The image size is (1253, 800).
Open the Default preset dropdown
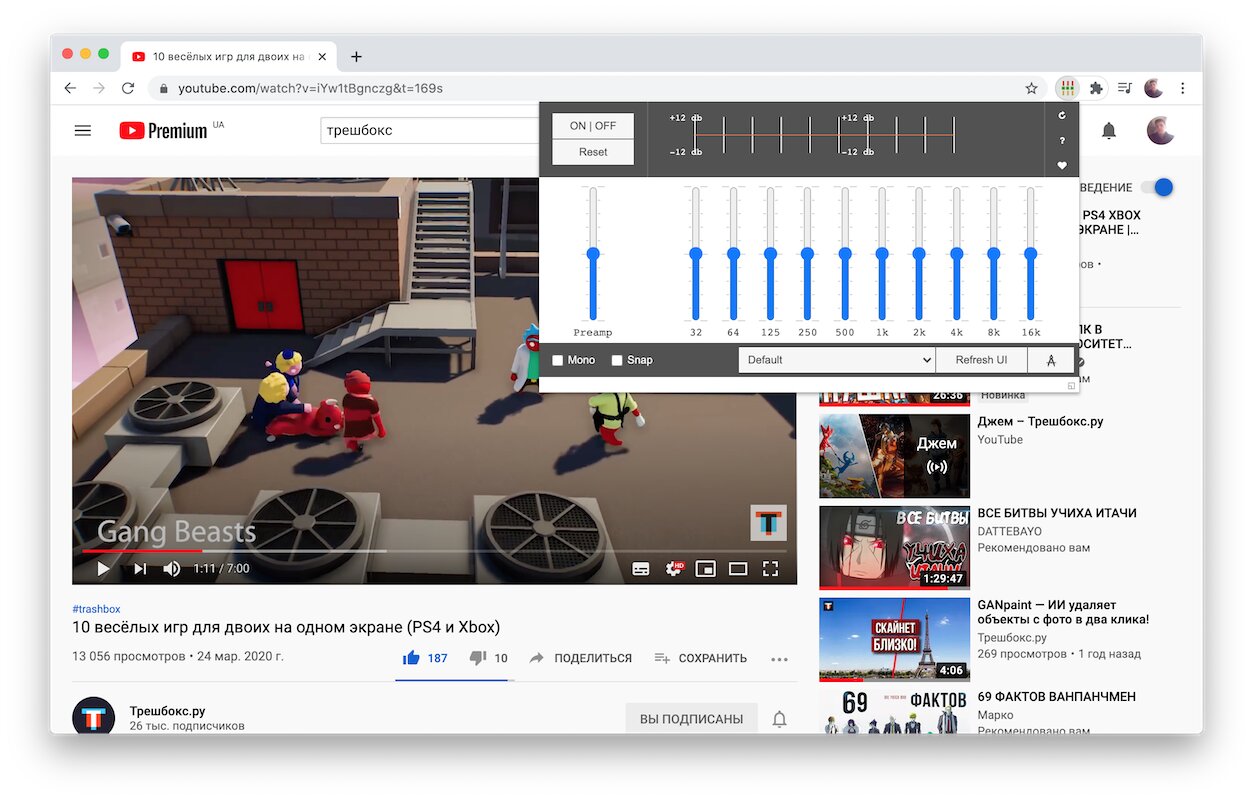click(837, 360)
